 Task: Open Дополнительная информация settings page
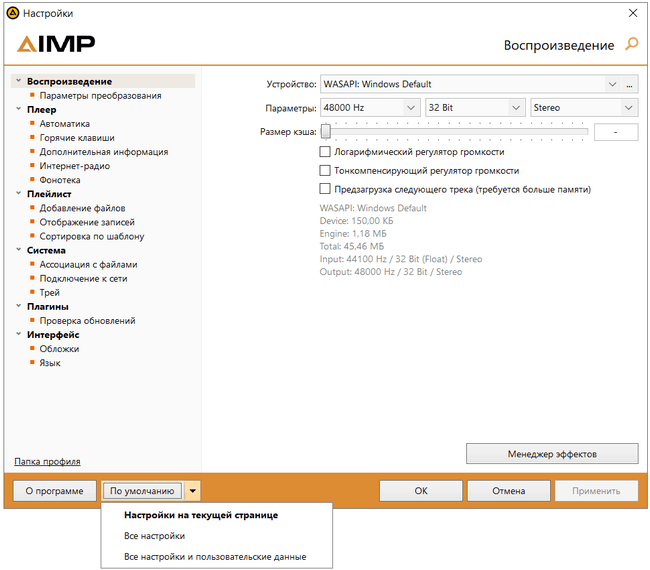104,152
